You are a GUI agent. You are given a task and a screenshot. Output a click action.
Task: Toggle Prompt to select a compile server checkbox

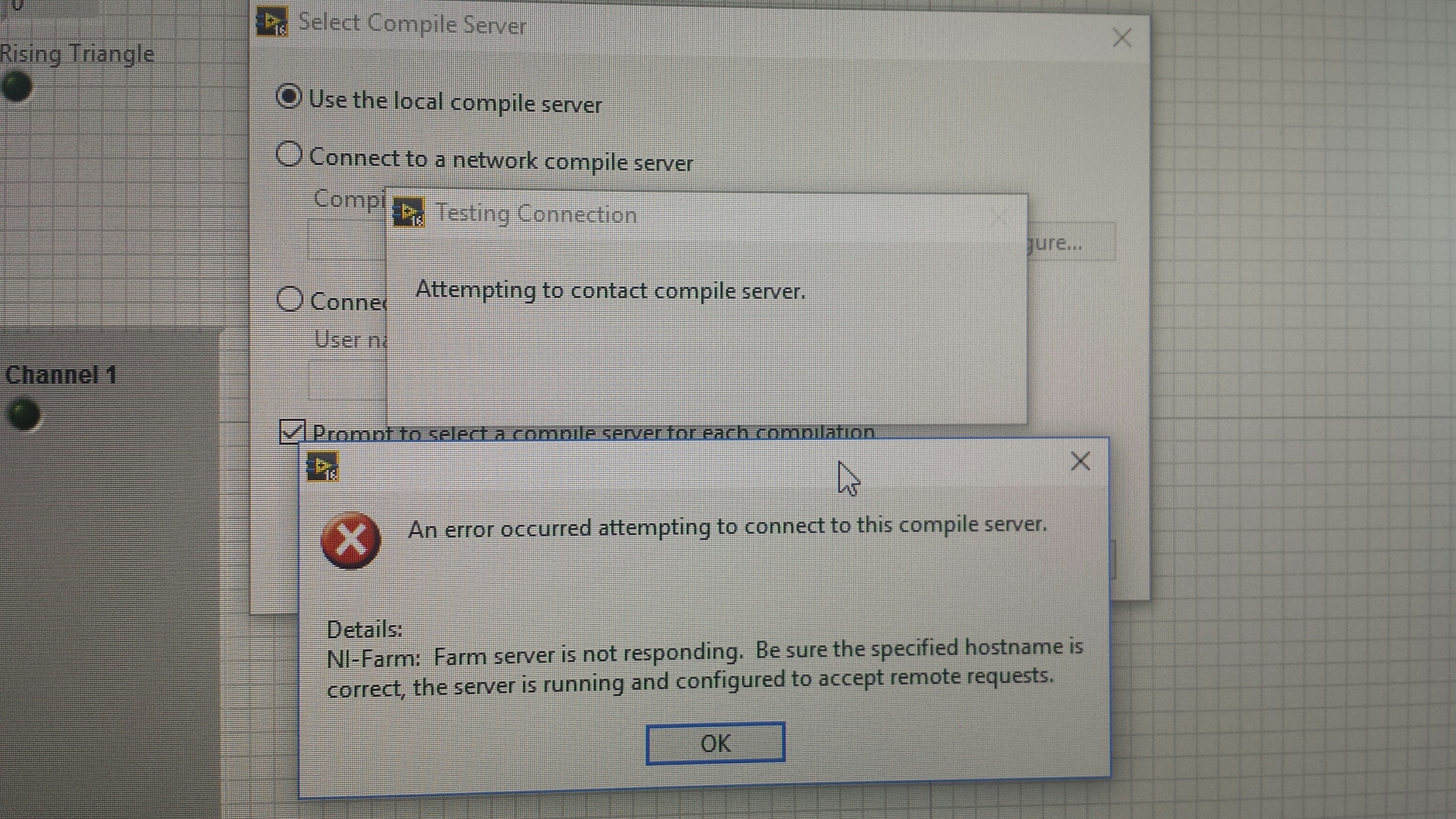tap(292, 432)
